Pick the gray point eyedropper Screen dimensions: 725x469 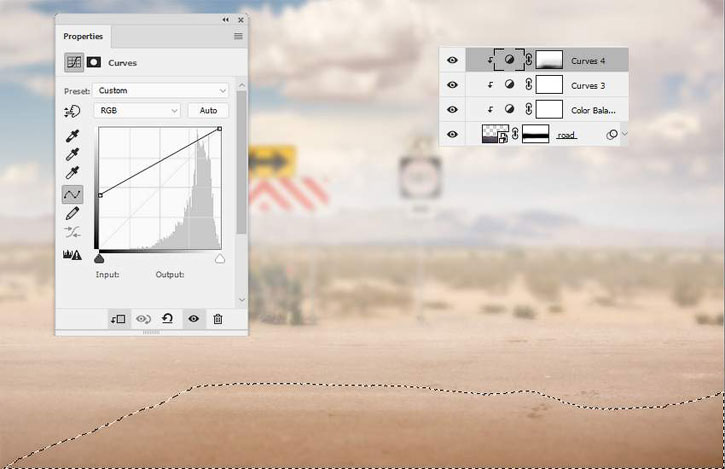click(72, 154)
